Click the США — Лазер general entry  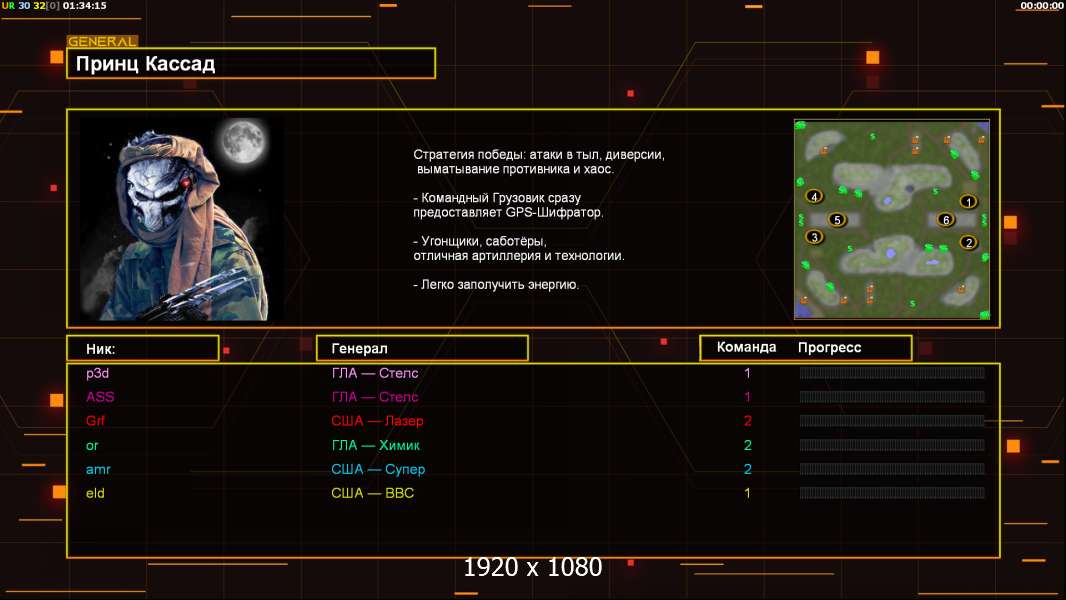tap(377, 421)
